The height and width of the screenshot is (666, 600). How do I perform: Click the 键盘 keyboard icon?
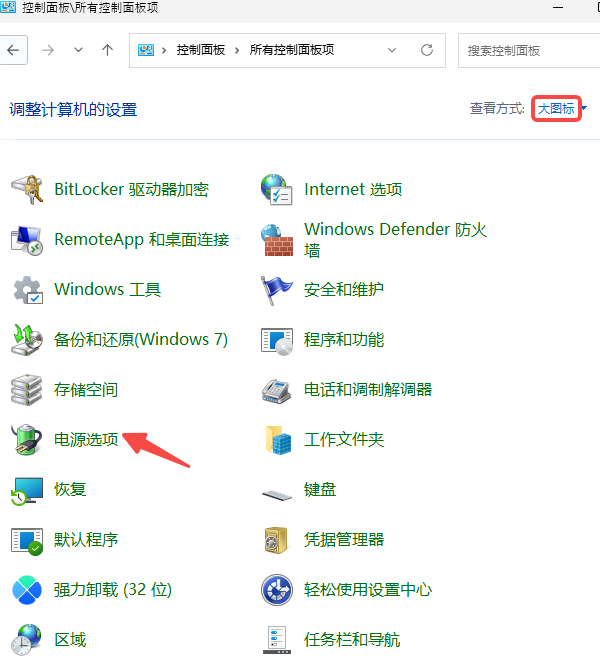pyautogui.click(x=277, y=495)
